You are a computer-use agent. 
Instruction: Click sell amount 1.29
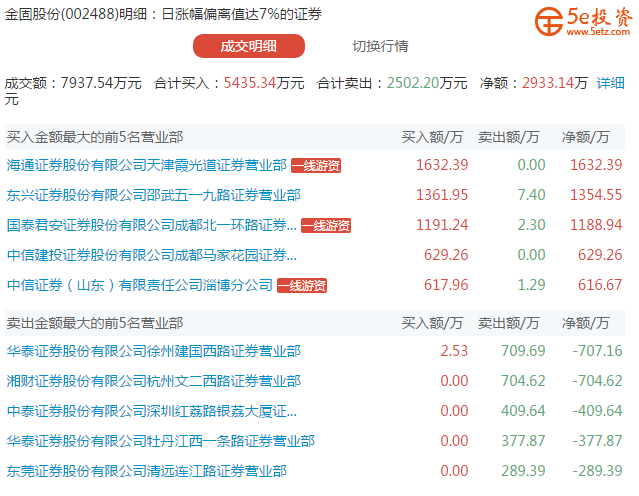[531, 285]
